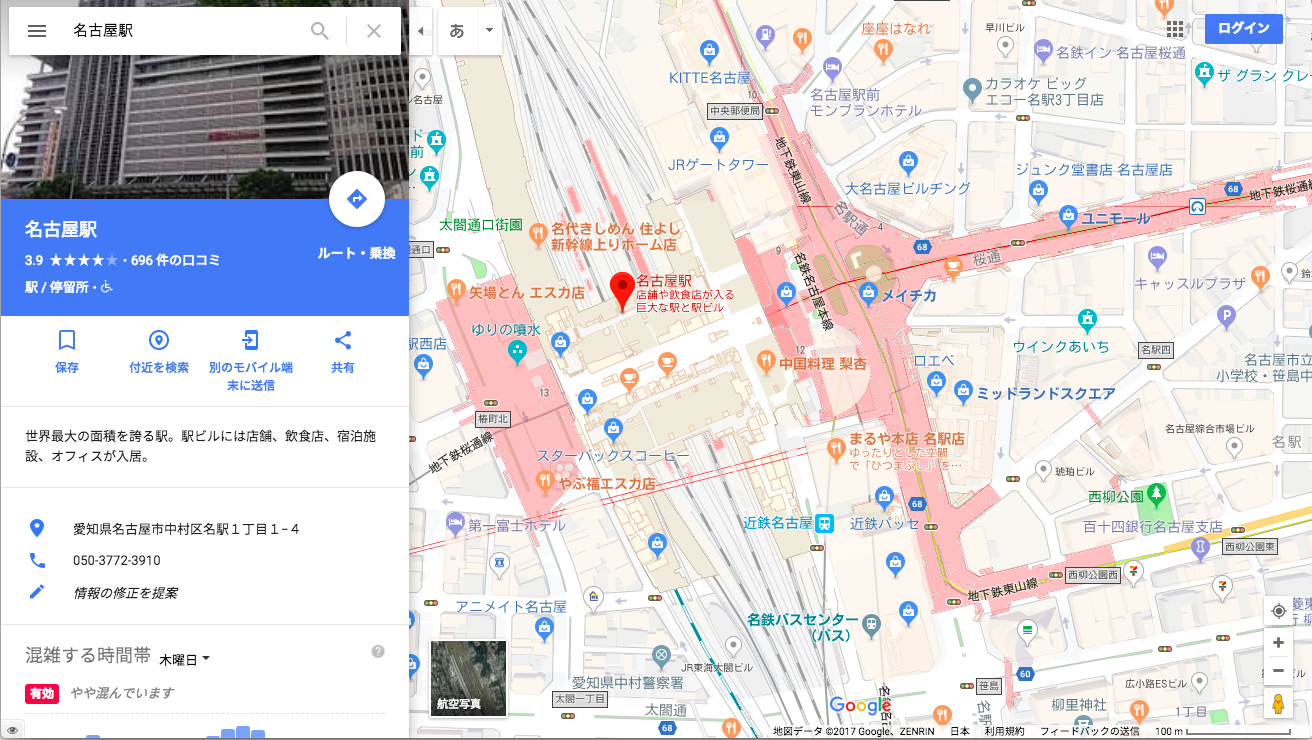Screen dimensions: 1312x740
Task: Select the 中国料理 梨杏 restaurant marker
Action: 766,359
